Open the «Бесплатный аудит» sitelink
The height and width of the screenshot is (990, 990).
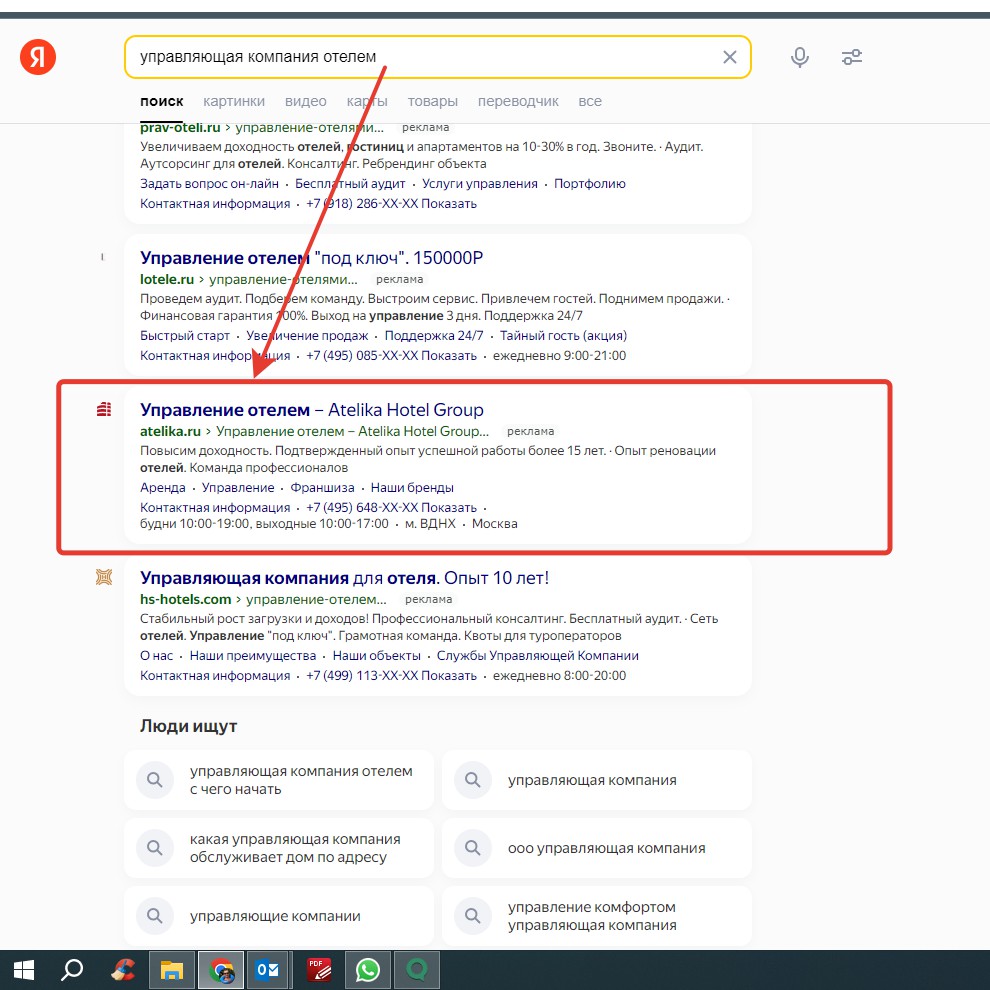tap(350, 184)
